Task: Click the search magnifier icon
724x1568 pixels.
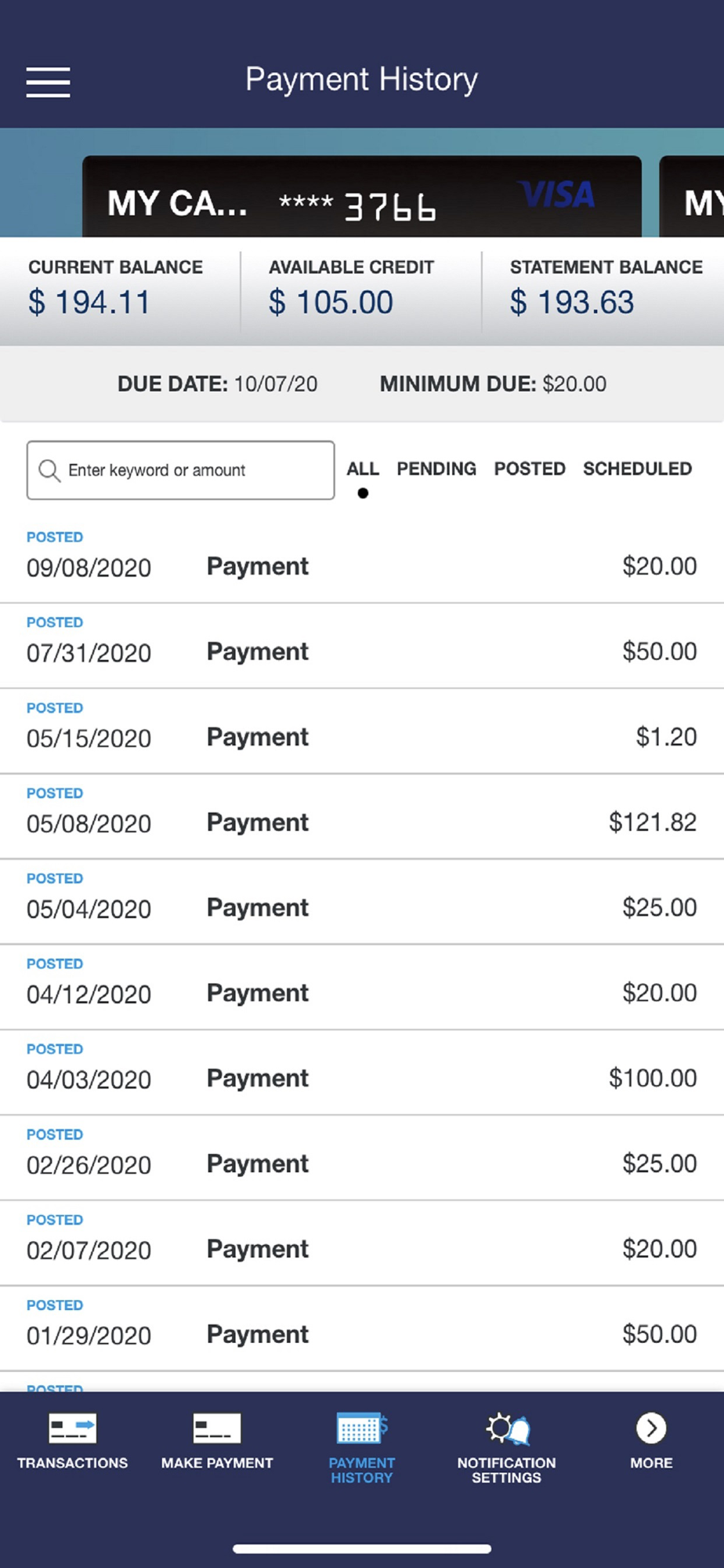Action: click(x=49, y=470)
